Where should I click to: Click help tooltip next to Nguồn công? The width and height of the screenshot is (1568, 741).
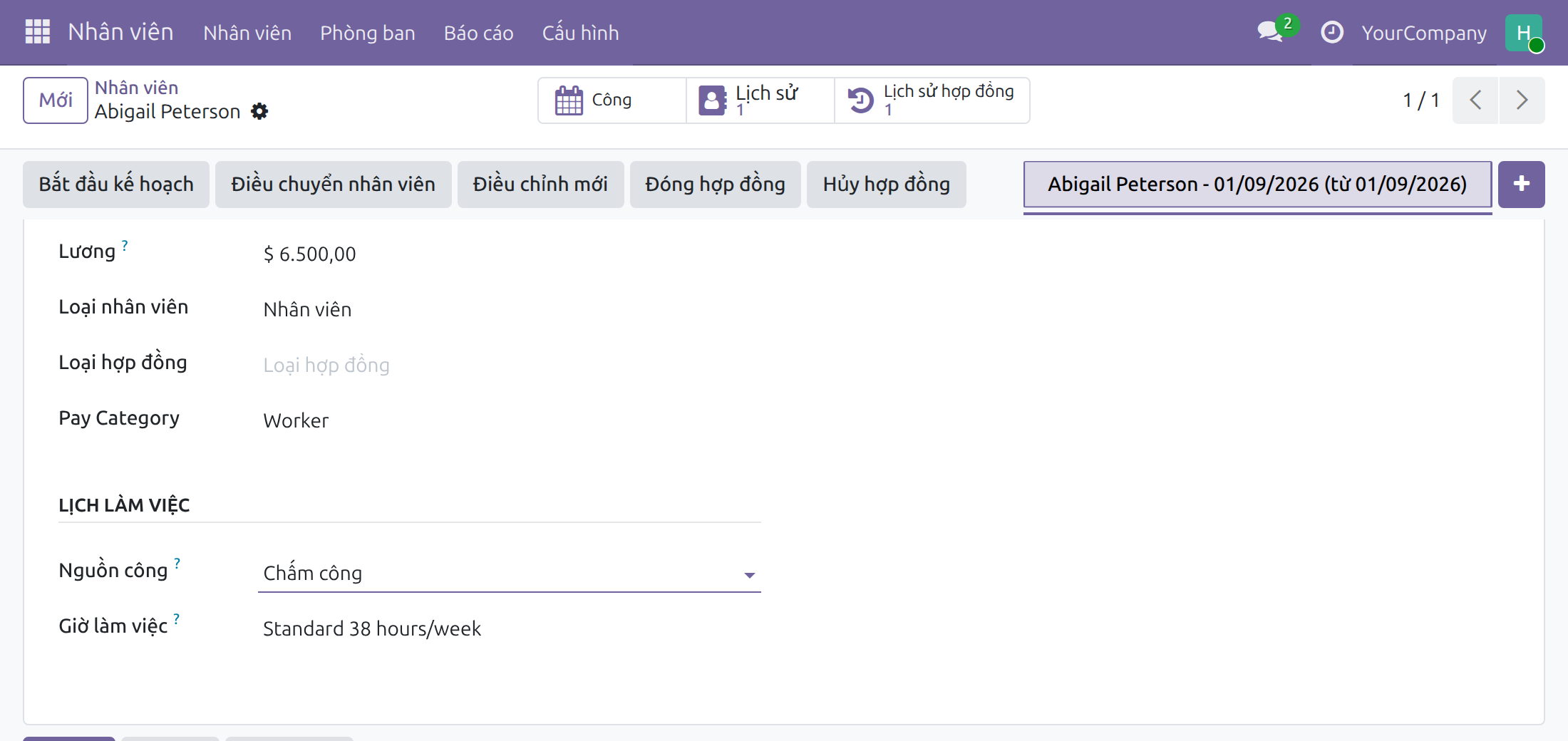point(177,564)
